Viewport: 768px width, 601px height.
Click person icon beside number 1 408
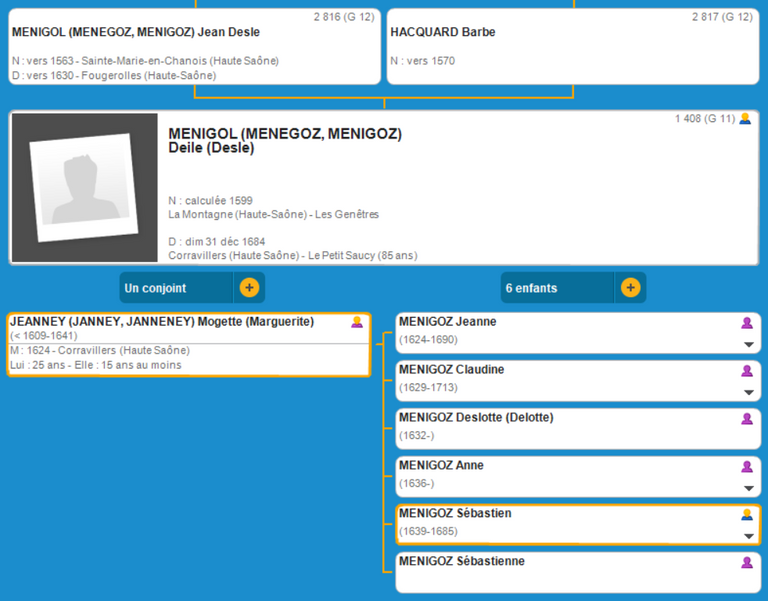point(745,119)
